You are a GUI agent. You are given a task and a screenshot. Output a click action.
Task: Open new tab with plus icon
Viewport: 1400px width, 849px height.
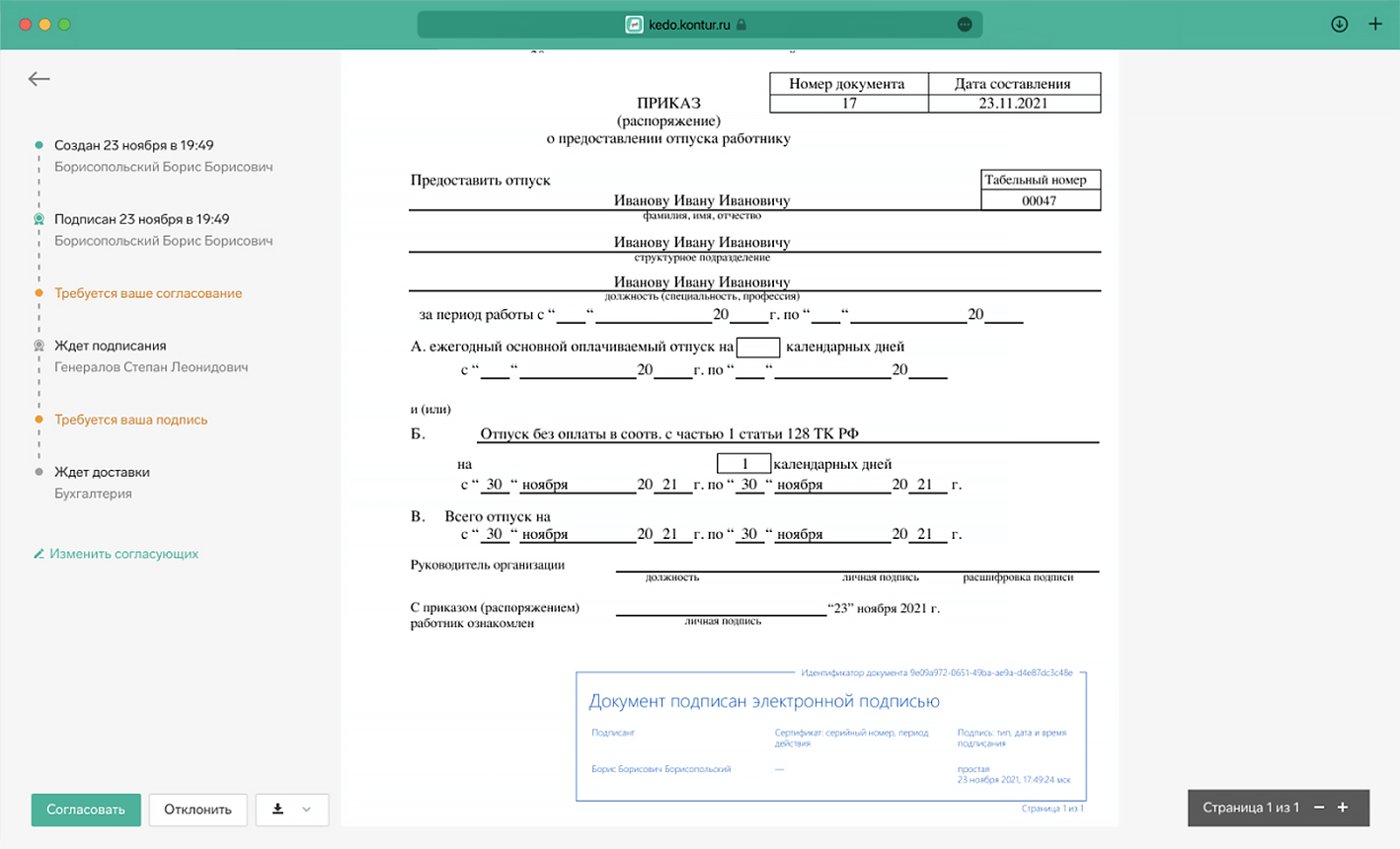click(x=1375, y=24)
